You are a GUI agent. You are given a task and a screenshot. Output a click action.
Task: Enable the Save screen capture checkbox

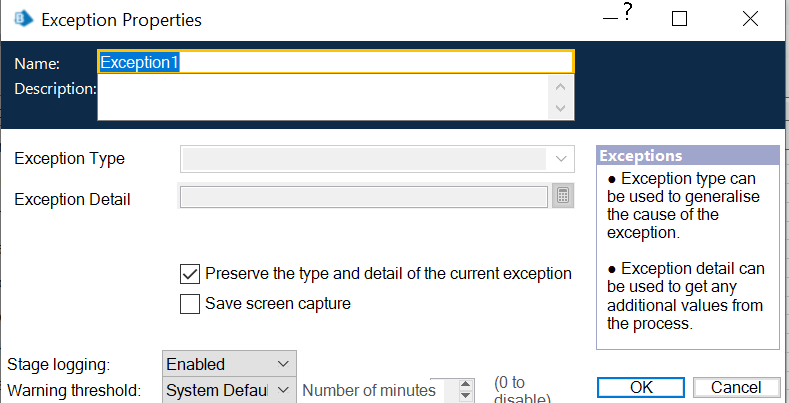tap(190, 304)
